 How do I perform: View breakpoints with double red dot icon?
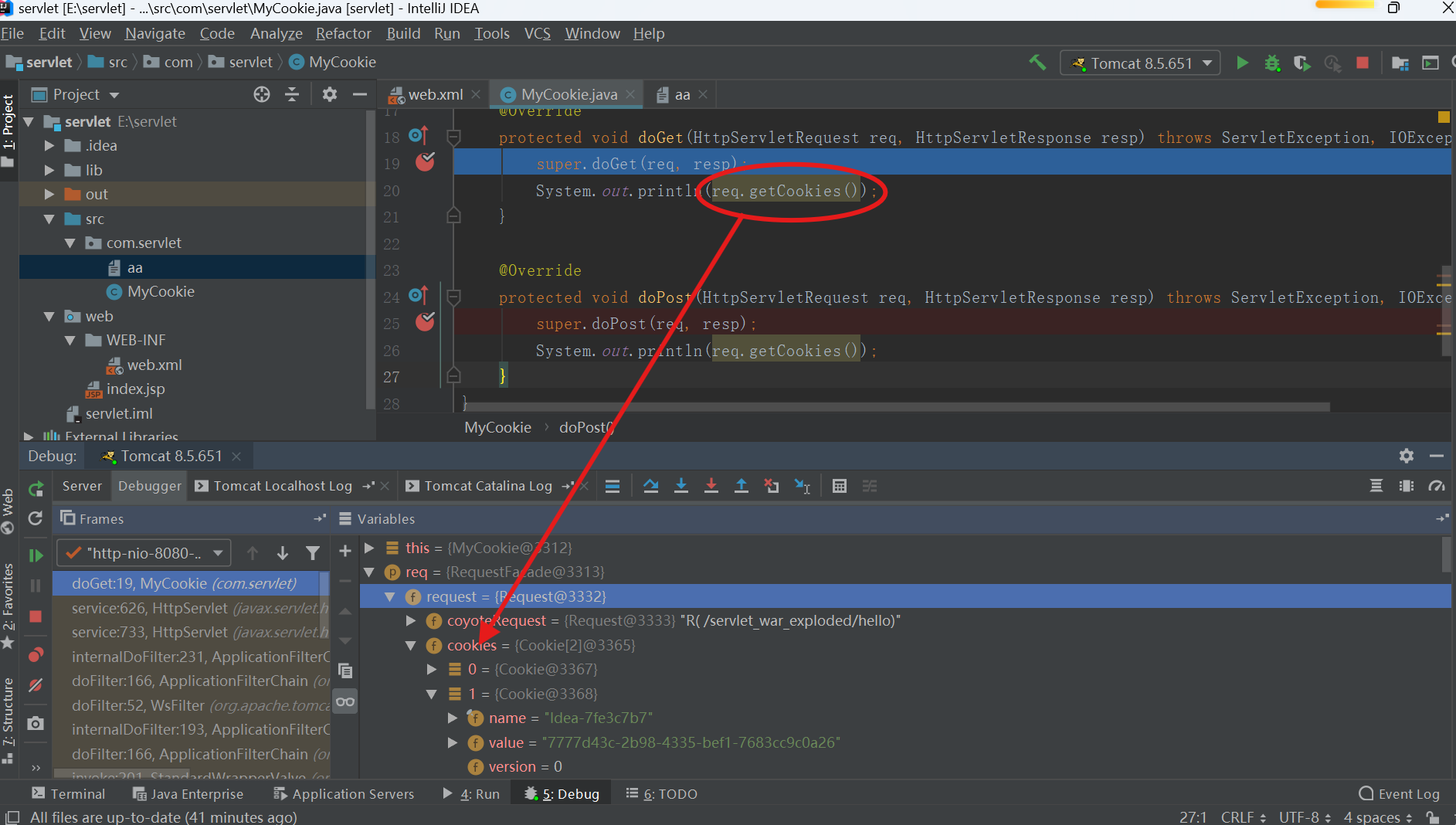(x=36, y=655)
